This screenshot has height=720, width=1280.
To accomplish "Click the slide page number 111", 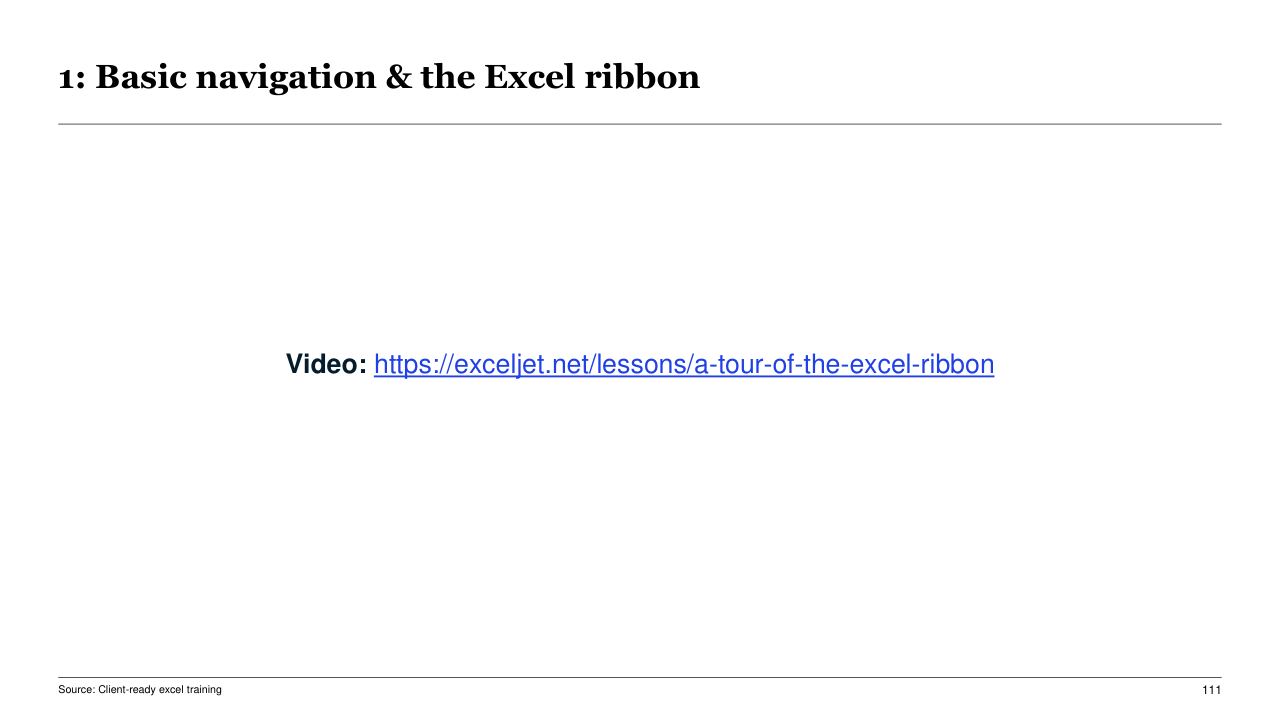I will (1211, 690).
